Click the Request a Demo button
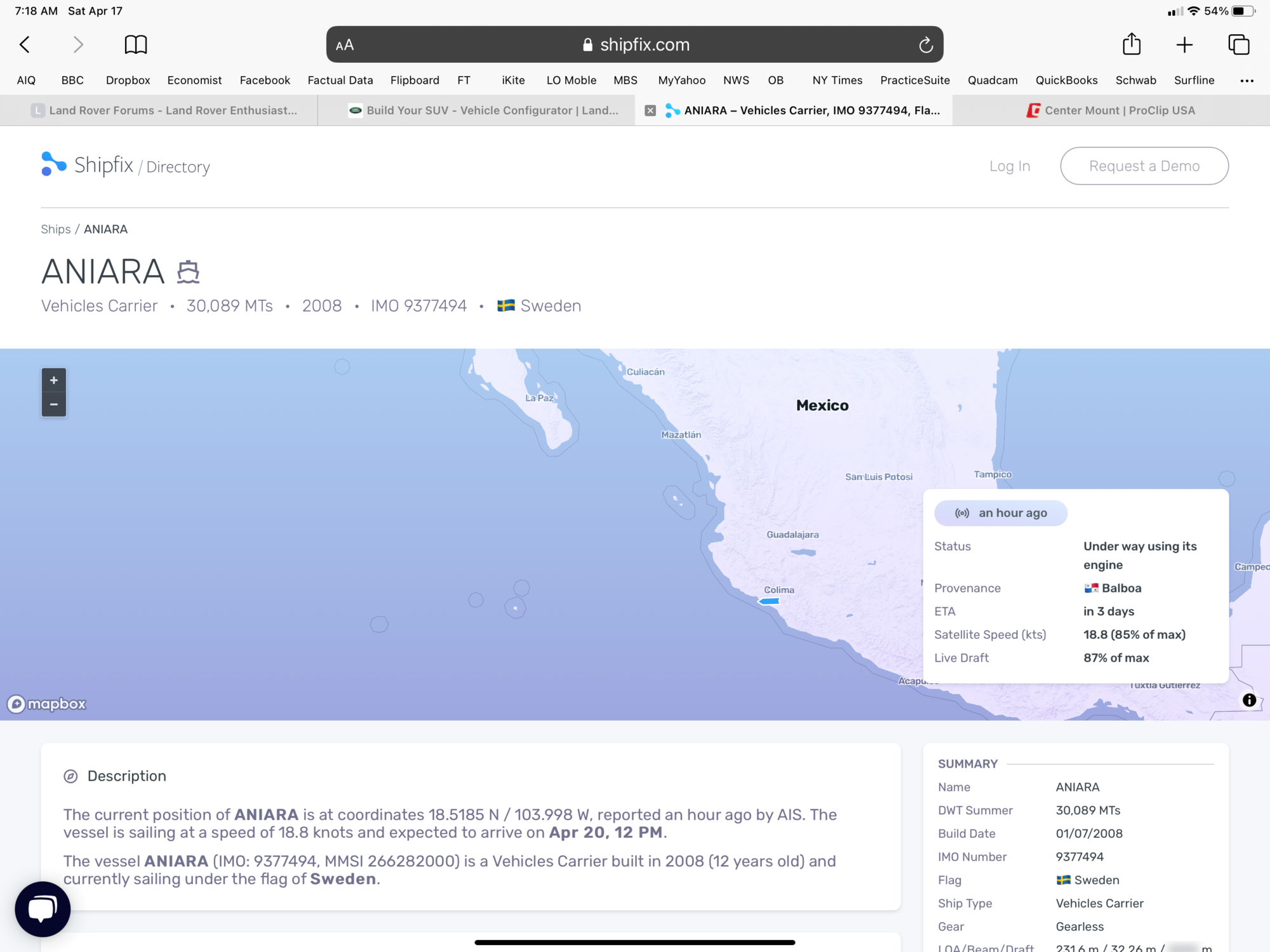The height and width of the screenshot is (952, 1270). [1144, 166]
